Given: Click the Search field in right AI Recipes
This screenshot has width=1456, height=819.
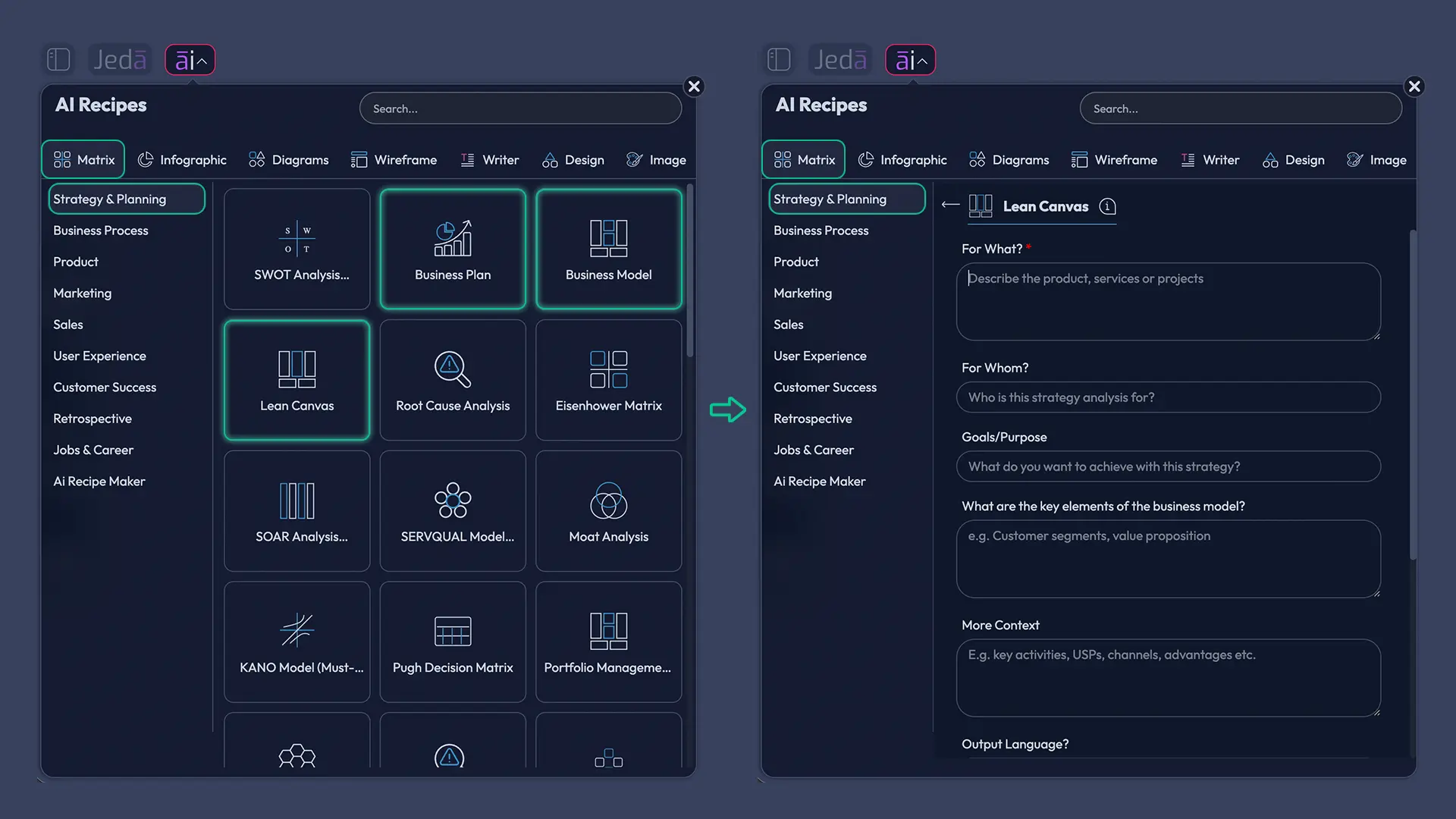Looking at the screenshot, I should [x=1241, y=108].
